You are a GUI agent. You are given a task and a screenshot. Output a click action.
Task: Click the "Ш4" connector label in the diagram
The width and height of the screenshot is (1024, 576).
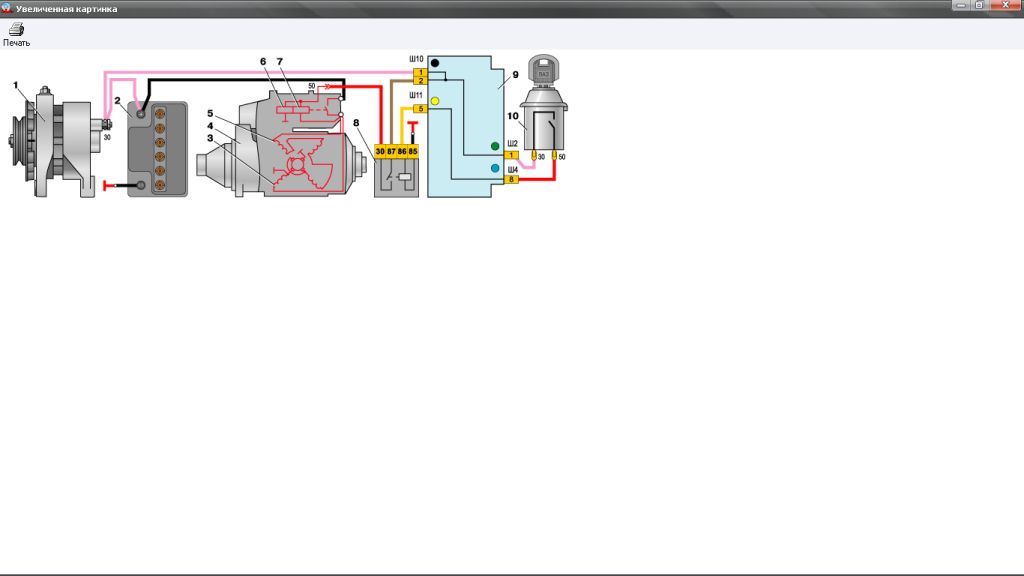[513, 170]
